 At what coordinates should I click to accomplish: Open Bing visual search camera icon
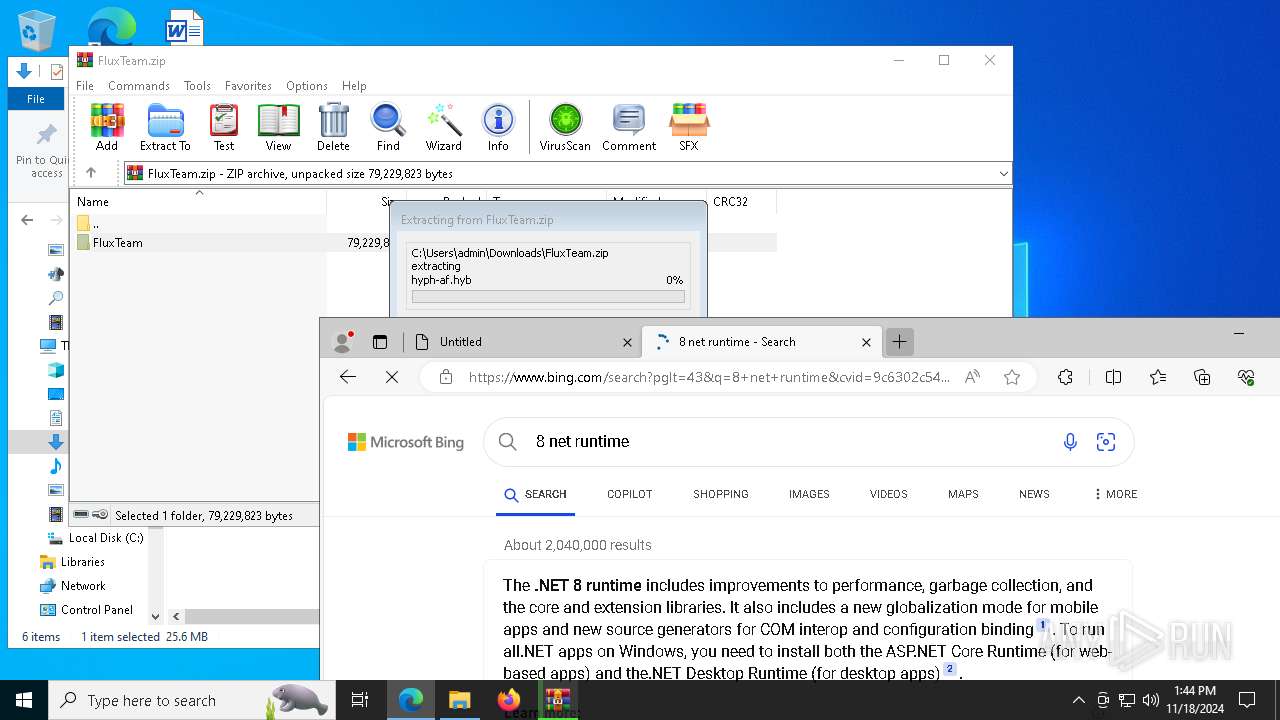(x=1106, y=442)
